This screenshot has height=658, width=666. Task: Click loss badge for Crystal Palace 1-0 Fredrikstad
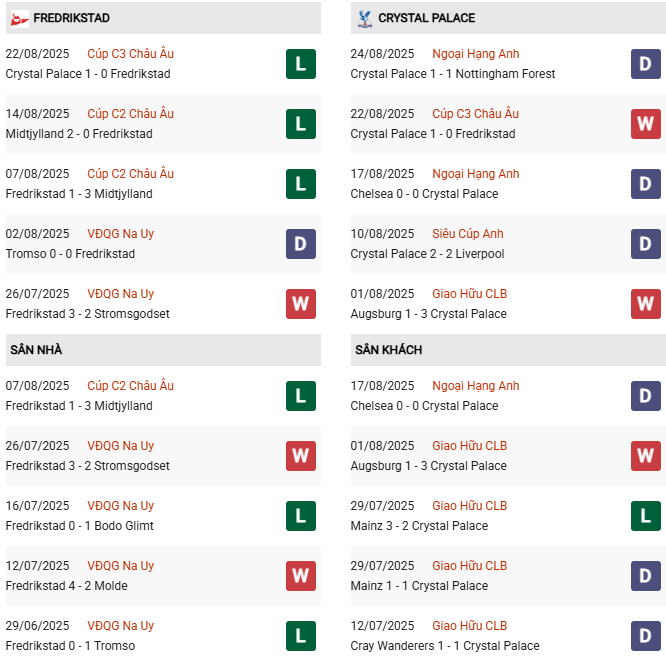click(301, 64)
